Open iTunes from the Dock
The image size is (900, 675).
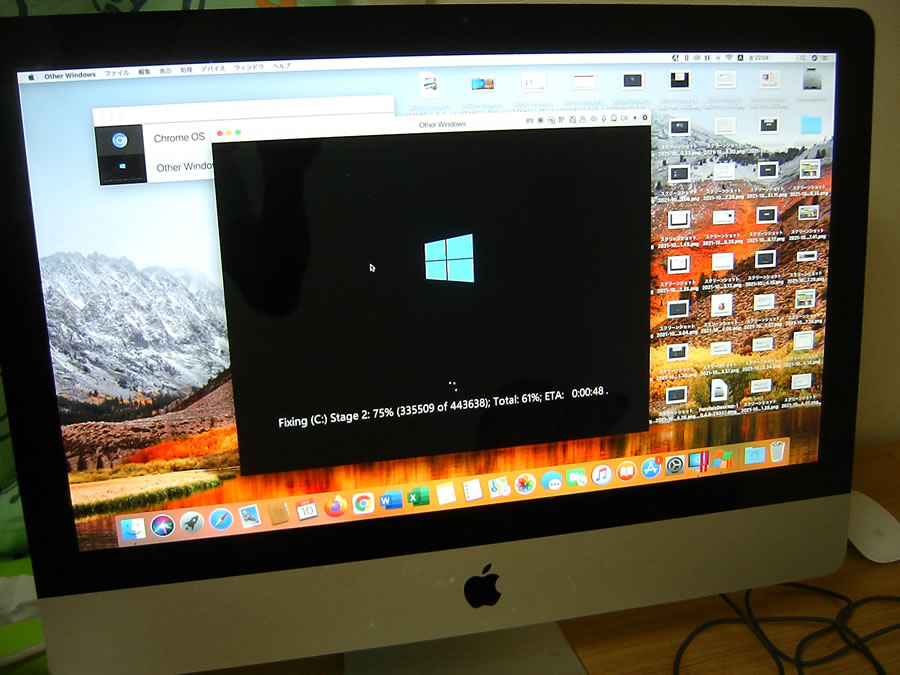point(601,475)
